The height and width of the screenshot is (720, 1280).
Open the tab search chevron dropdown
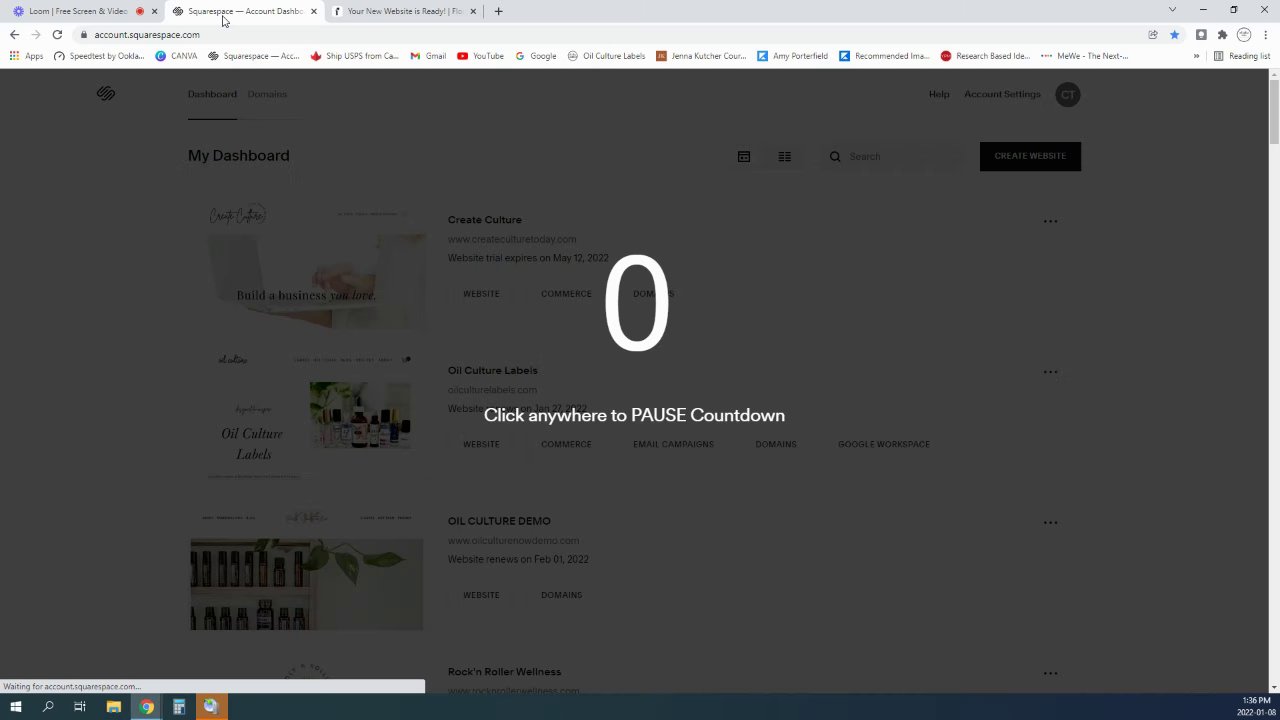pyautogui.click(x=1172, y=10)
